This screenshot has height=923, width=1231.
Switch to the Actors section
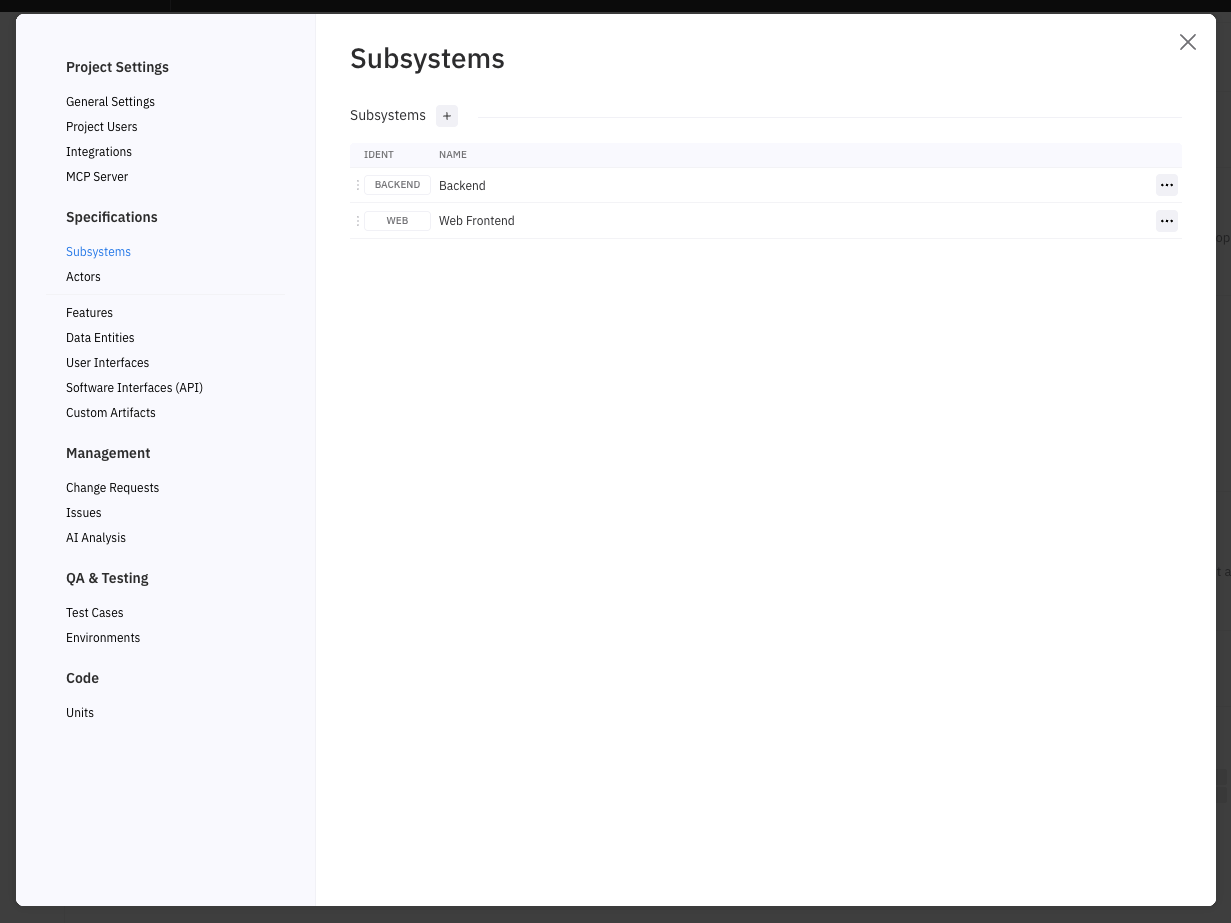(x=83, y=277)
